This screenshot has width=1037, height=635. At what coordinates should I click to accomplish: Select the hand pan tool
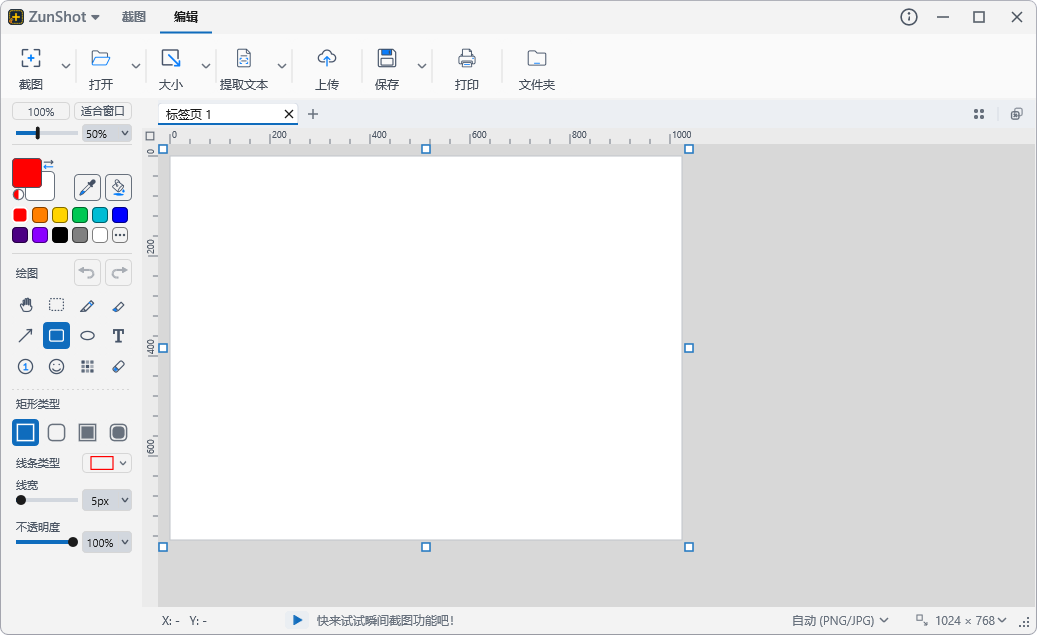click(x=26, y=305)
